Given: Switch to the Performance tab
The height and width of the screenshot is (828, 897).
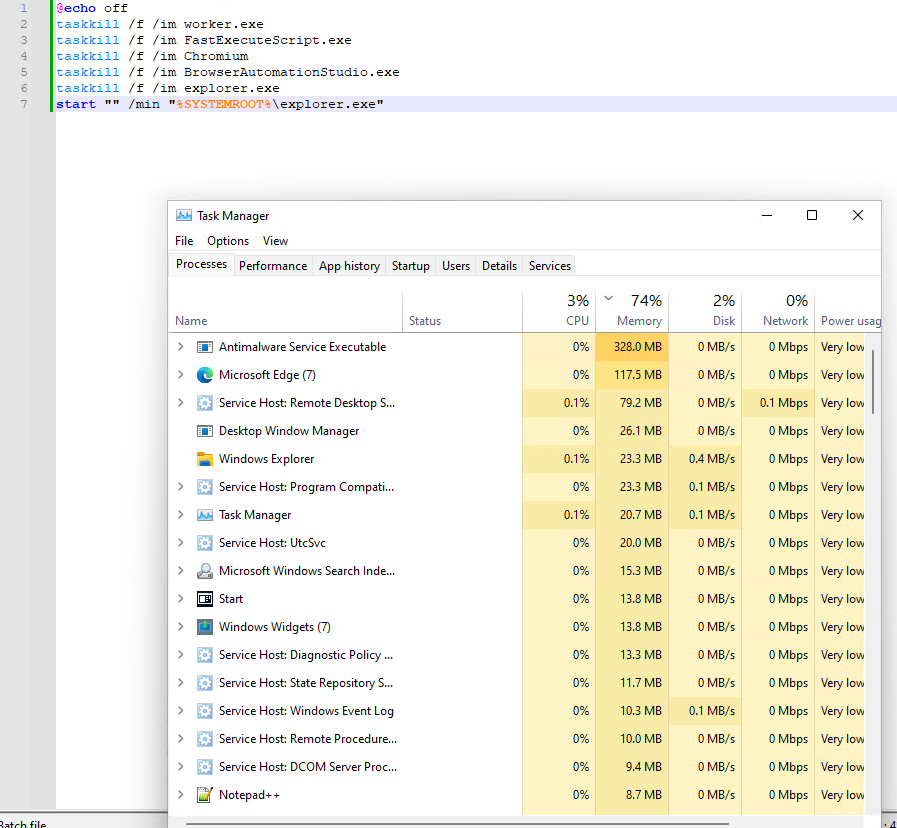Looking at the screenshot, I should (273, 266).
